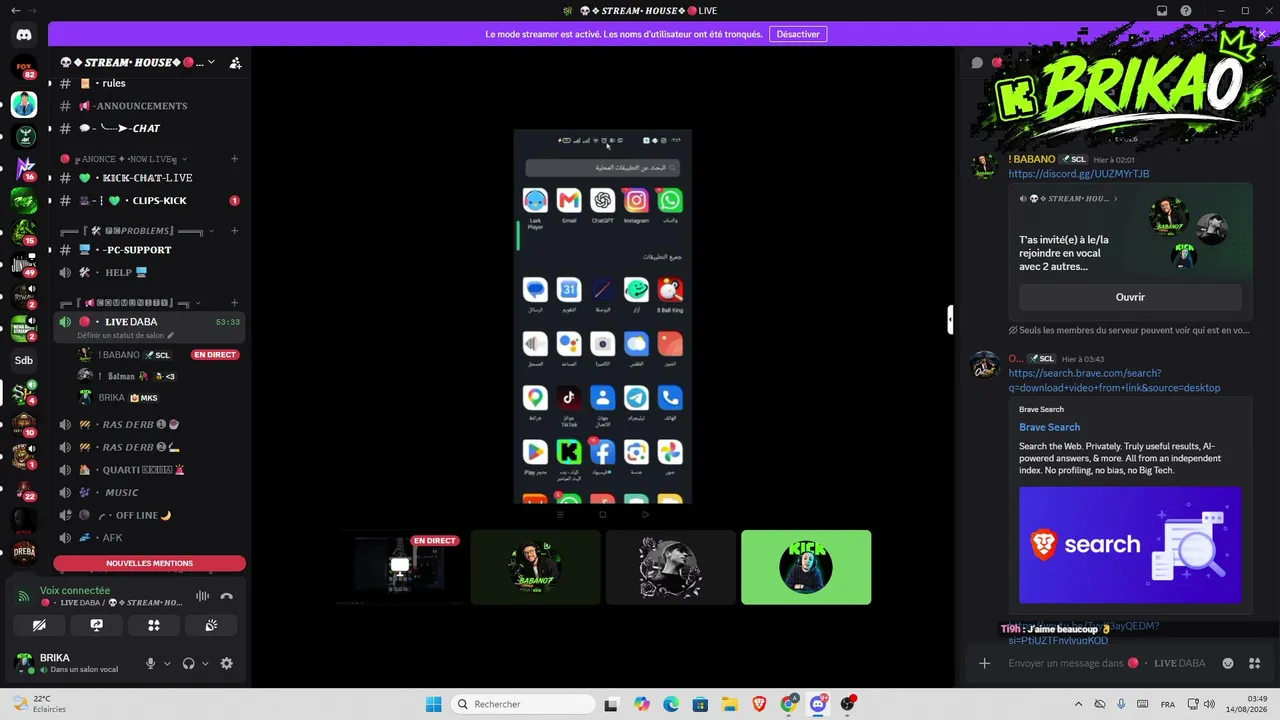Select BRIKA MKS in voice member list
The image size is (1280, 720).
coord(160,397)
